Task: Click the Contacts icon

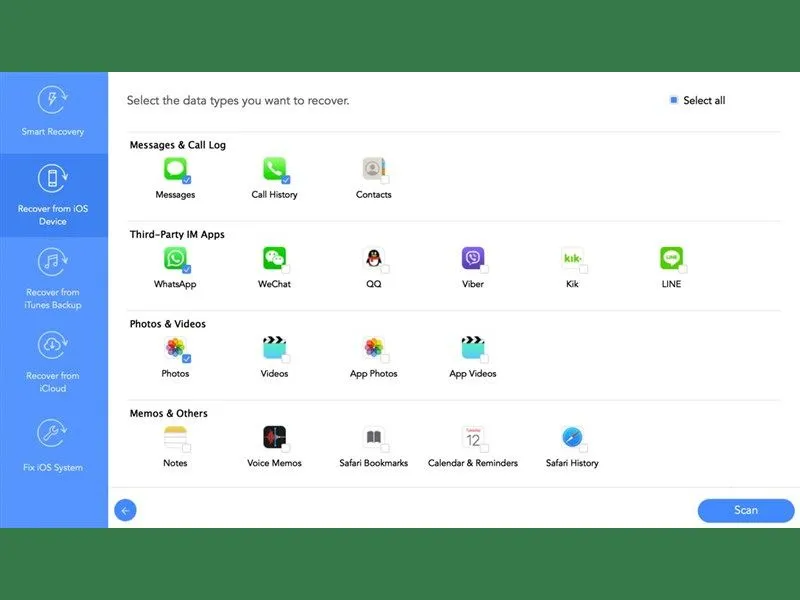Action: tap(373, 168)
